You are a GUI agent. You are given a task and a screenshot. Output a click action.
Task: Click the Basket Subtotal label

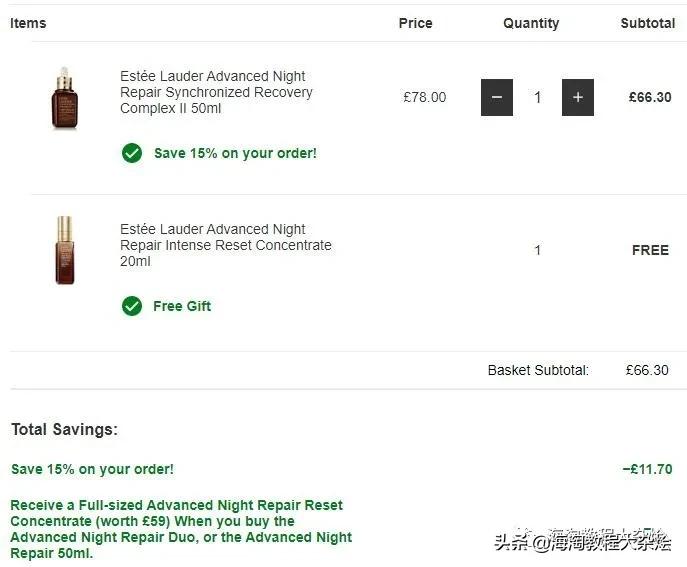[538, 370]
